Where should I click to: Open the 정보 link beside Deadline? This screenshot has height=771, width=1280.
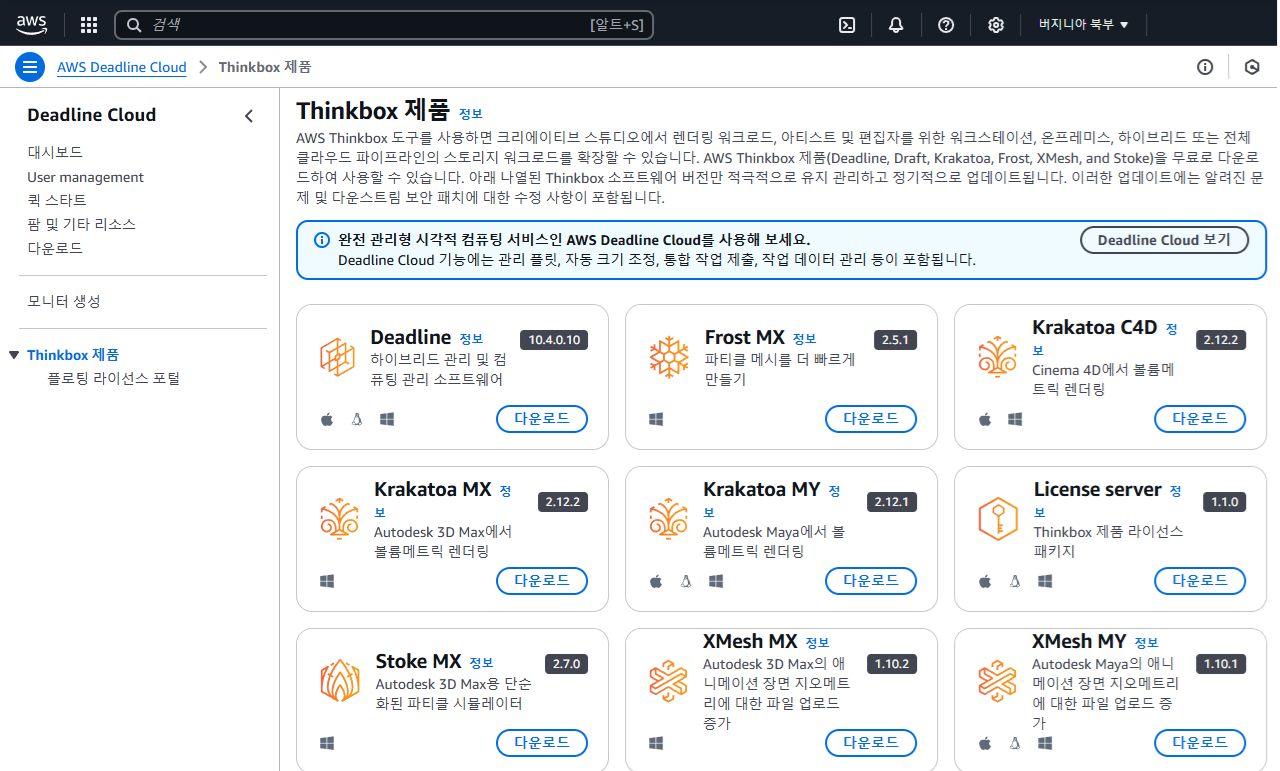pos(471,339)
